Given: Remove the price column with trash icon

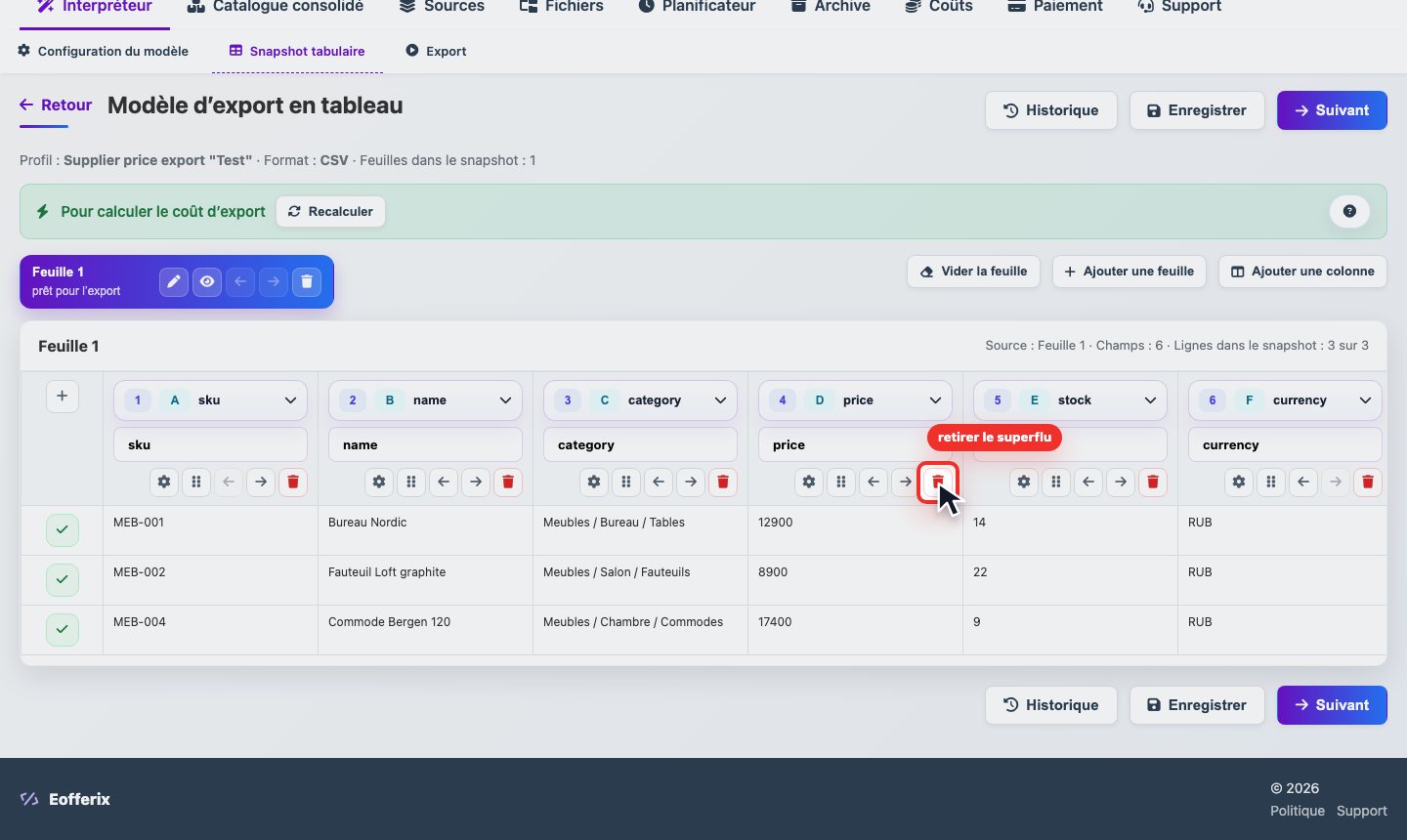Looking at the screenshot, I should click(x=938, y=482).
